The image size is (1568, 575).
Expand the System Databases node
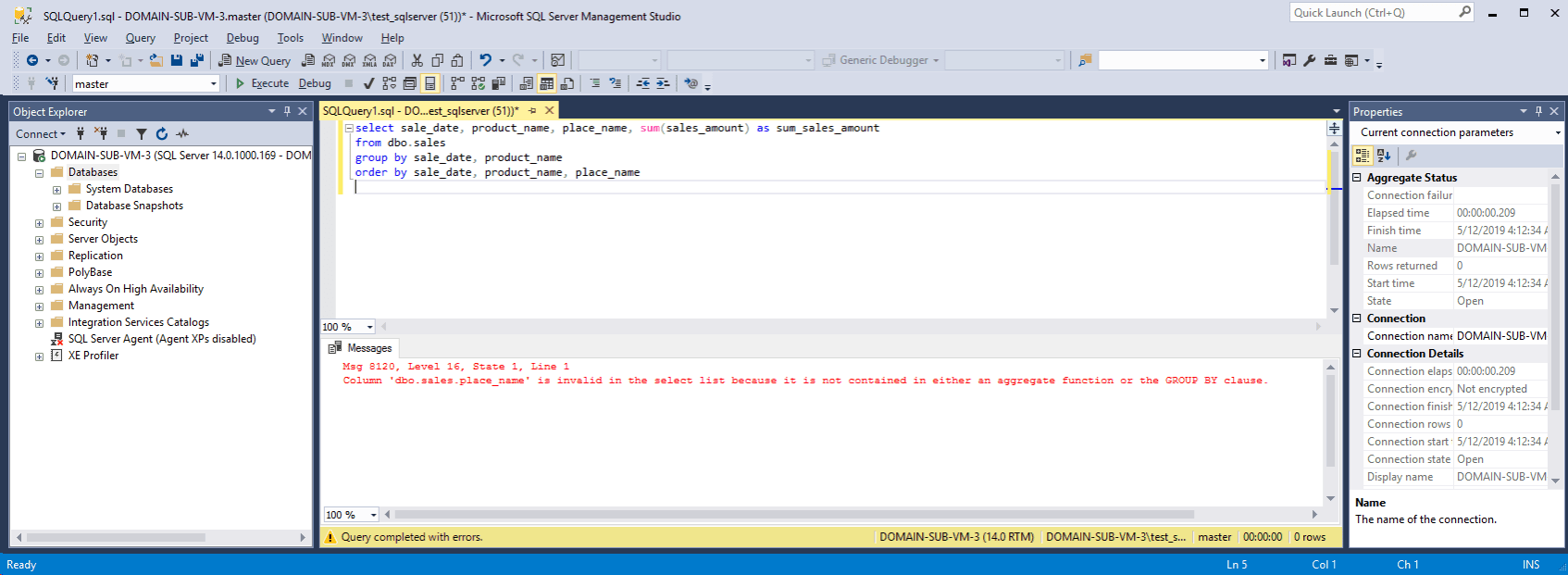click(x=57, y=190)
